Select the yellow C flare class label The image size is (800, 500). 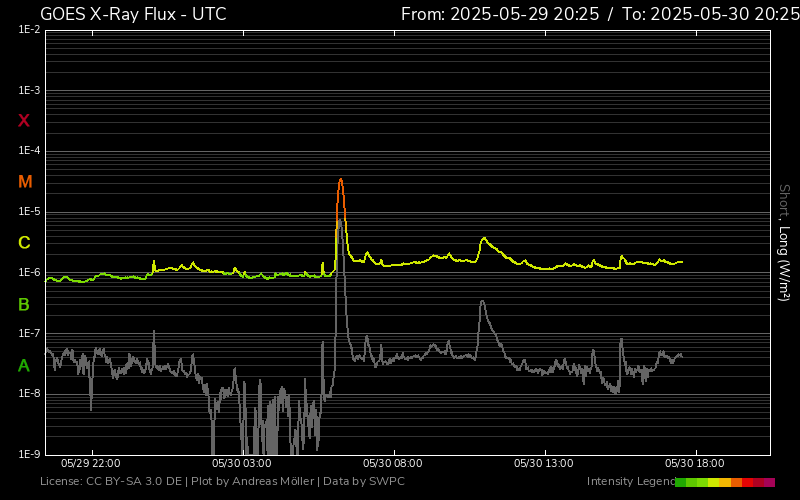tap(24, 243)
